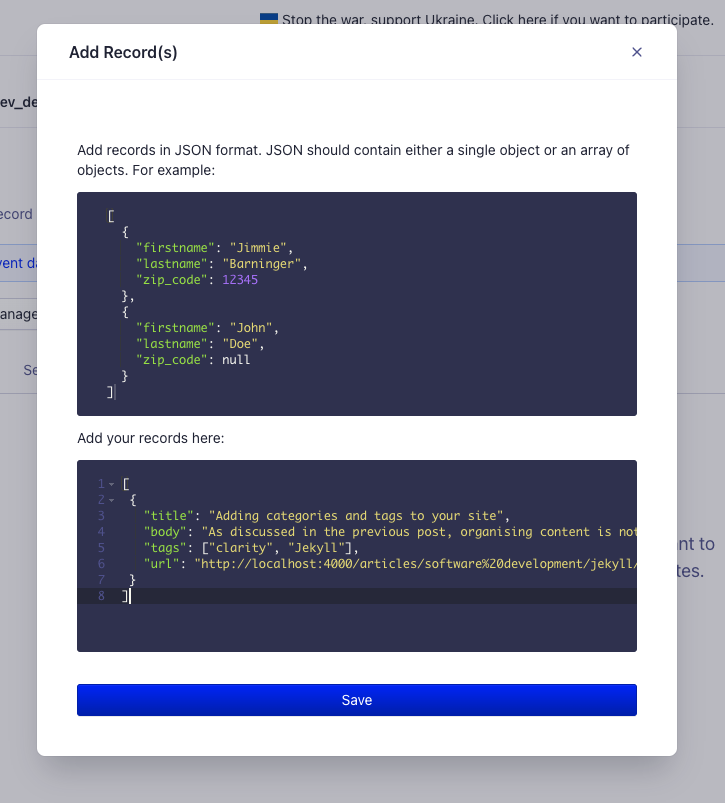This screenshot has height=803, width=725.
Task: Click the "title" key in the records editor
Action: [x=168, y=516]
